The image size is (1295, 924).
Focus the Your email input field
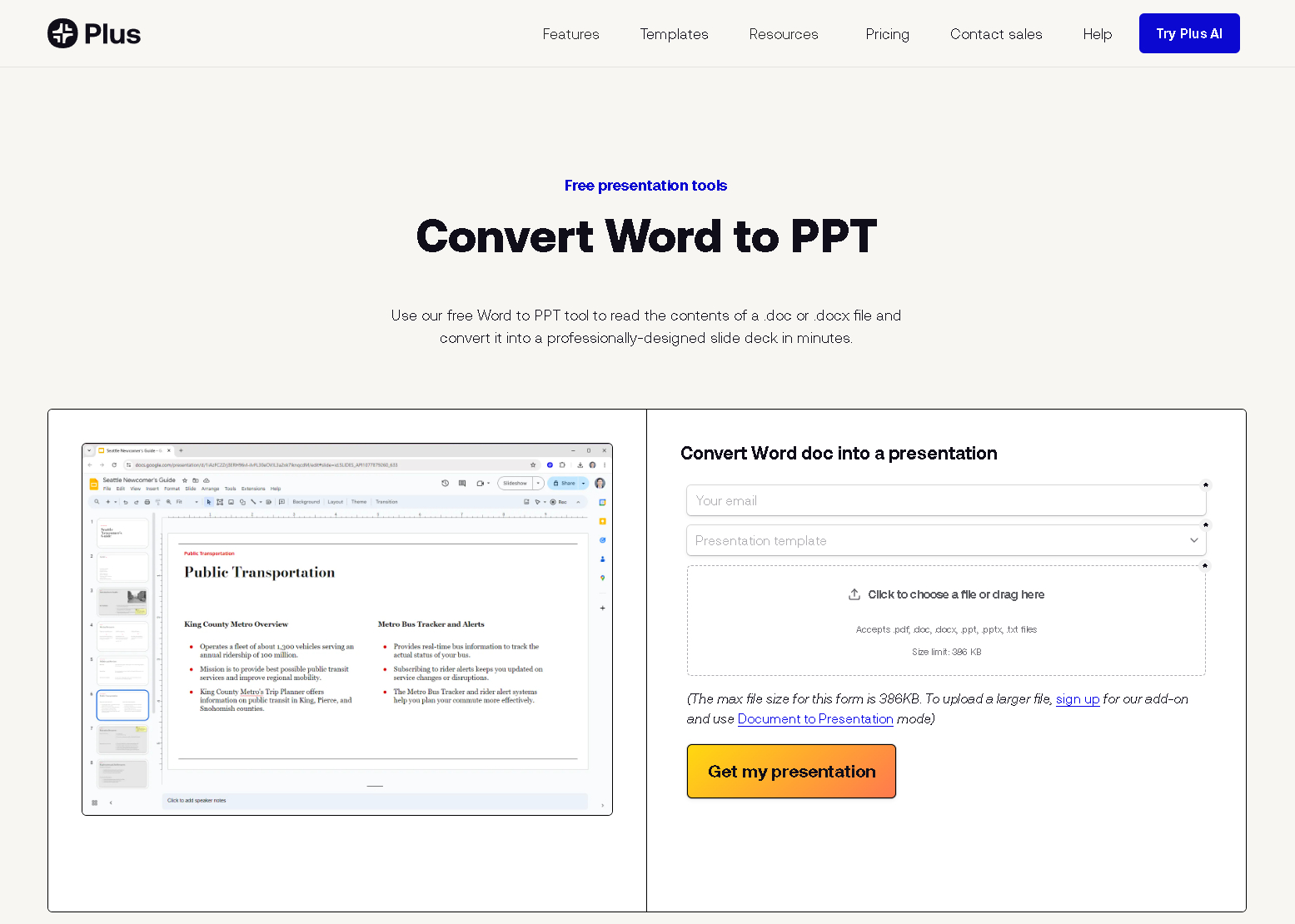945,500
